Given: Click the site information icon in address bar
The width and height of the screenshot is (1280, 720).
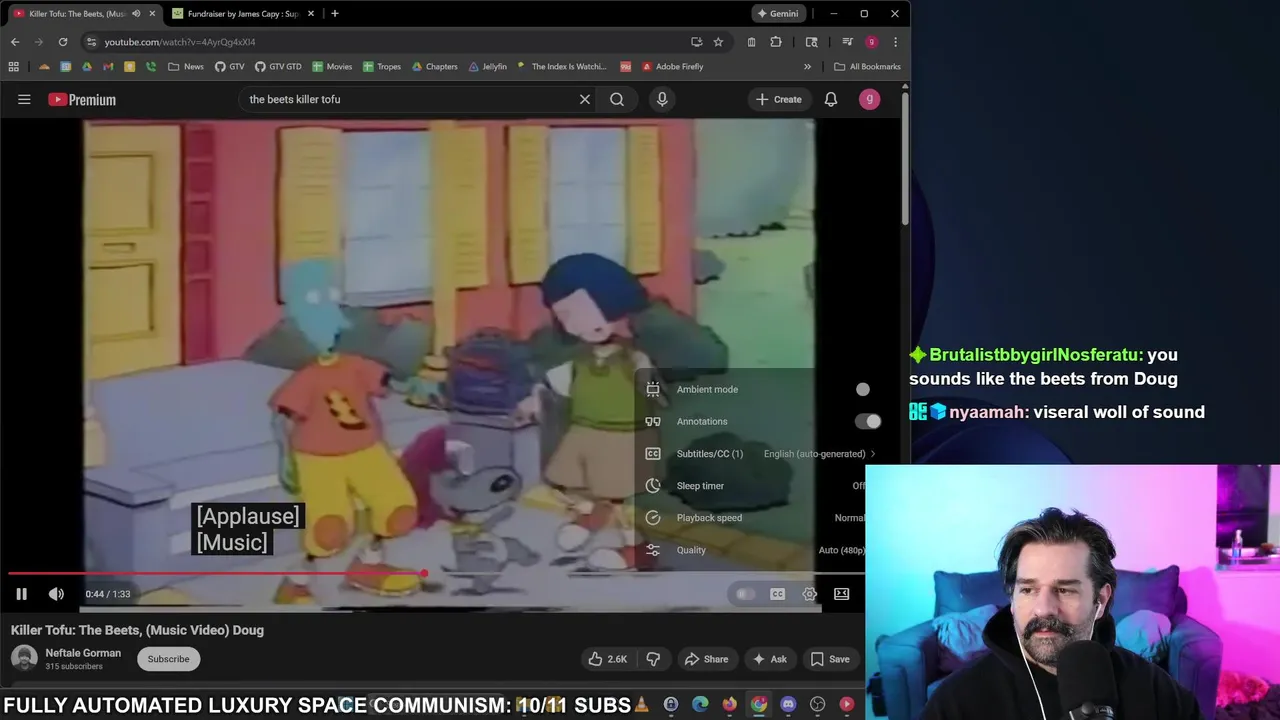Looking at the screenshot, I should [91, 42].
